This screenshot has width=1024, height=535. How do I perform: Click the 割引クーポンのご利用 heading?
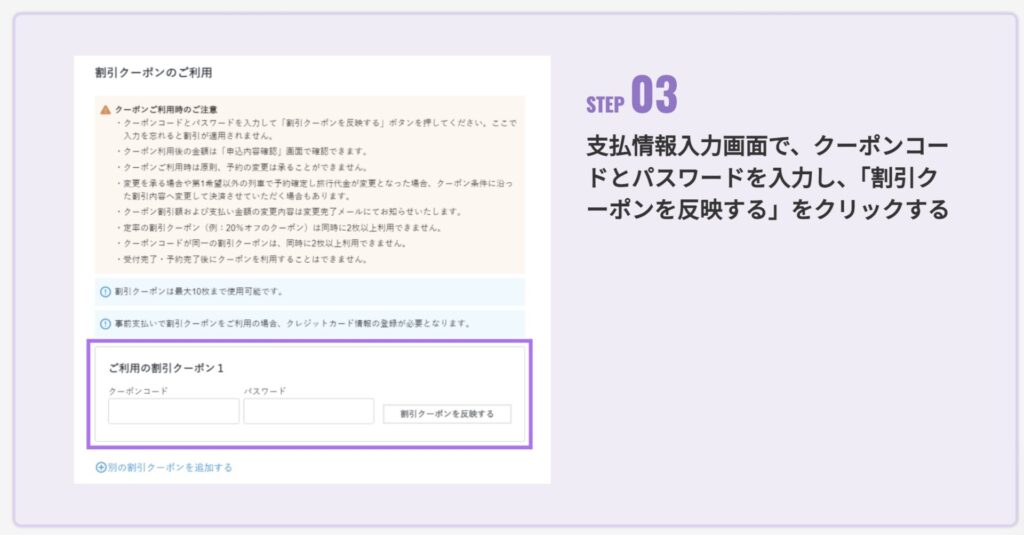[x=153, y=73]
